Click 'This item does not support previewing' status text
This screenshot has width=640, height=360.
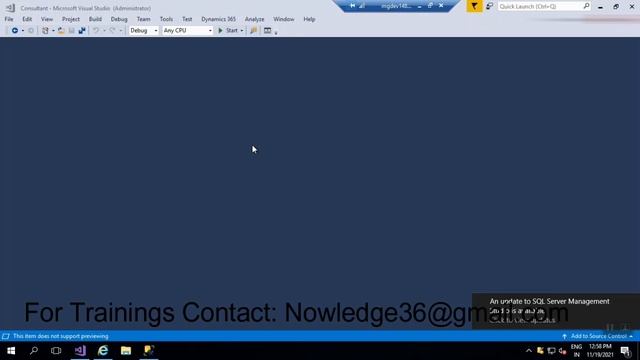(x=60, y=336)
